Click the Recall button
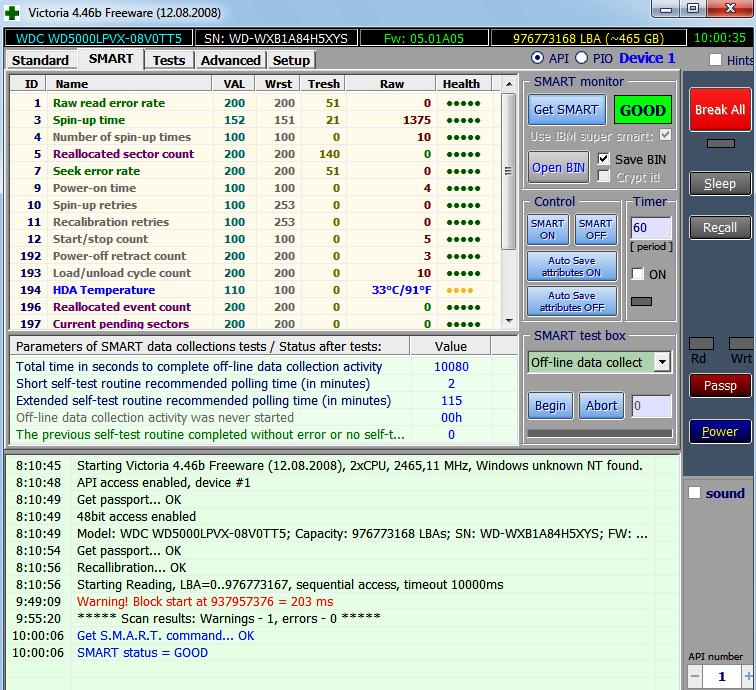 tap(720, 228)
